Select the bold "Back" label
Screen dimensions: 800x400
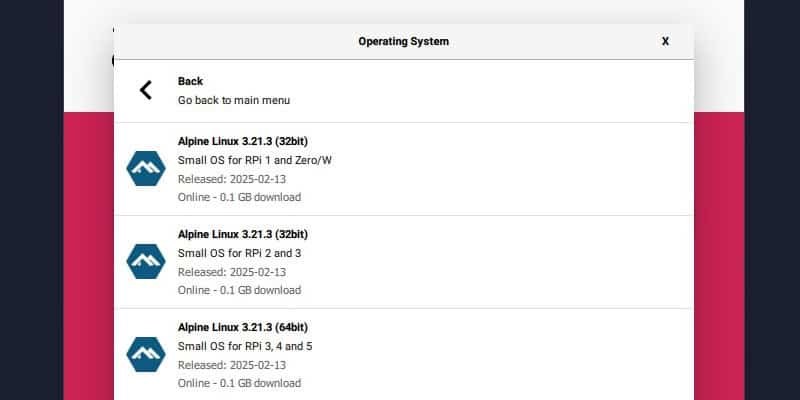coord(190,81)
